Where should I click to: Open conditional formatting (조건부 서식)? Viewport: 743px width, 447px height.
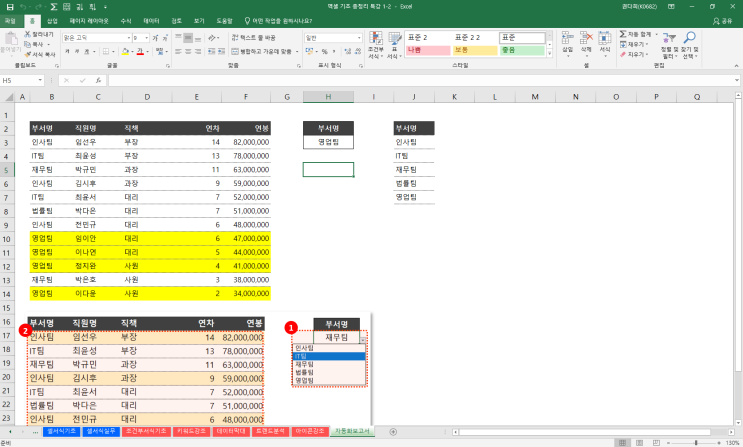(376, 46)
